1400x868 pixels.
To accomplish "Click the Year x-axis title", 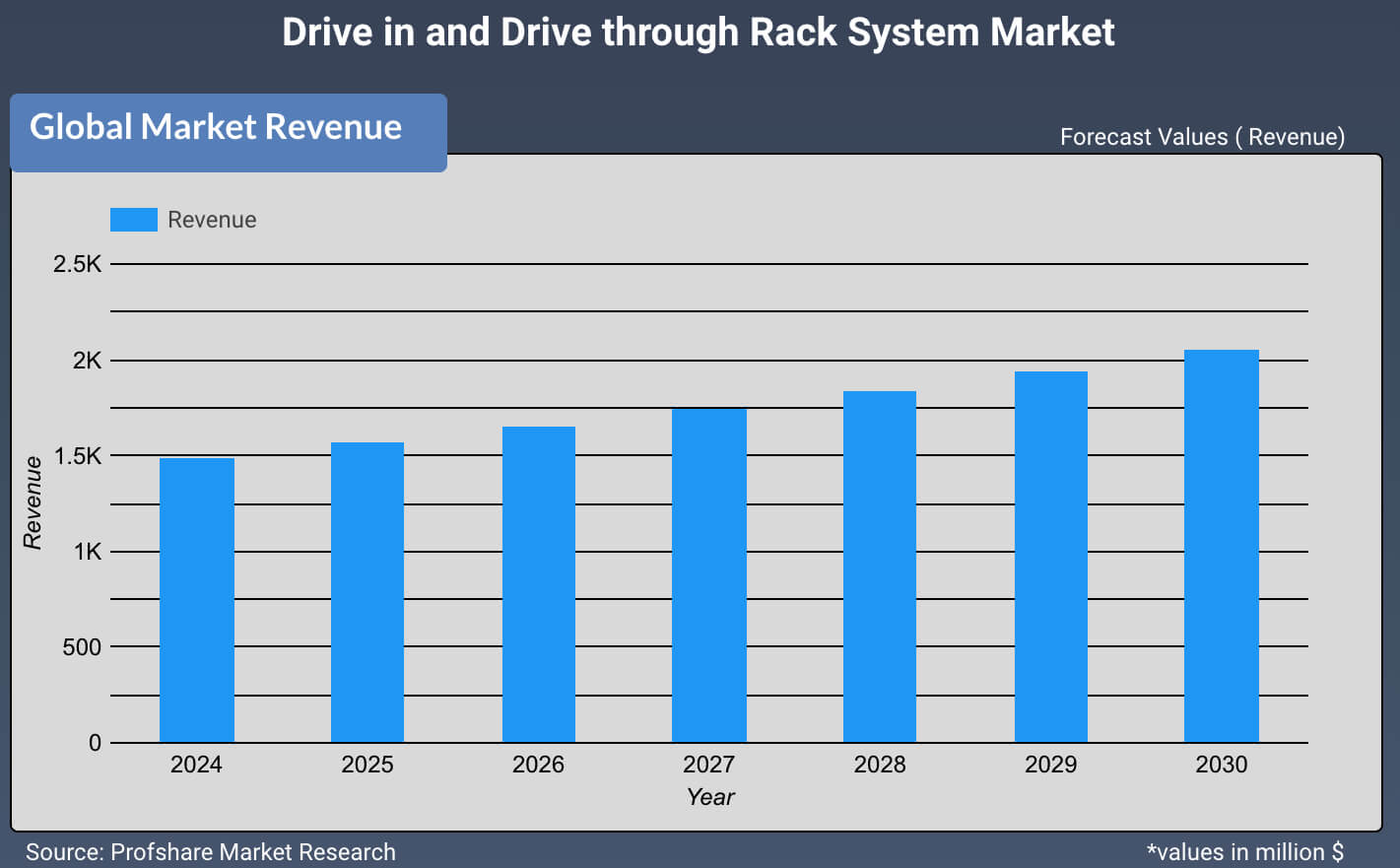I will pos(710,797).
